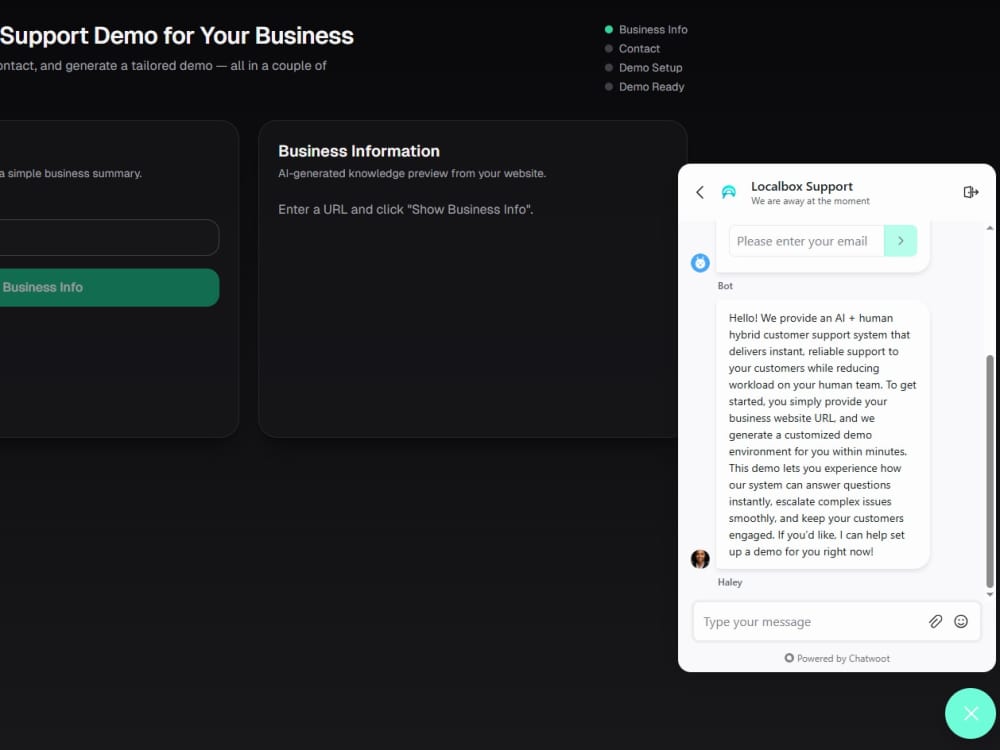The width and height of the screenshot is (1000, 750).
Task: Click the chat scrollbar down arrow
Action: click(x=990, y=594)
